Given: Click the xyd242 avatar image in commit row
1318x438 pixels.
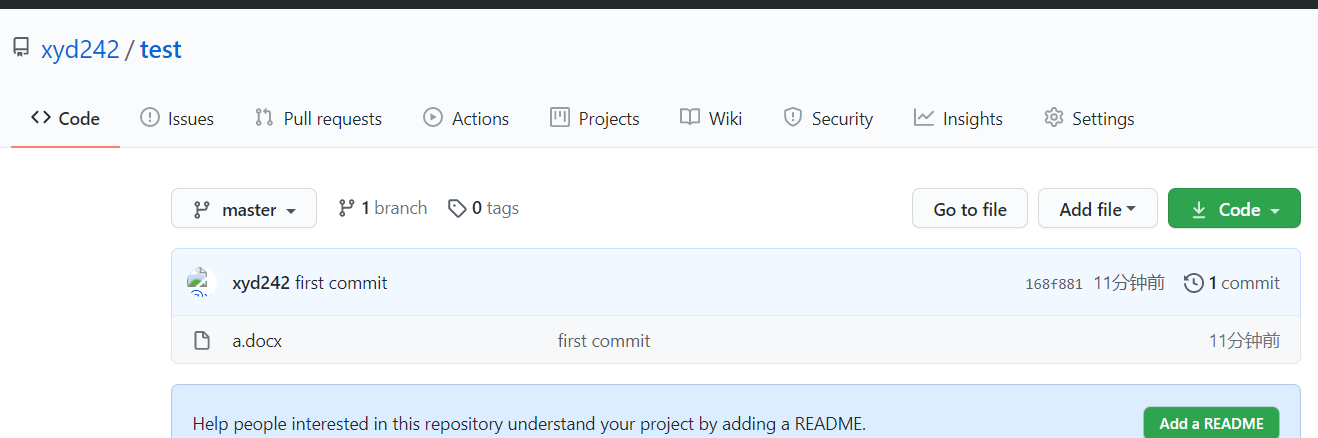Looking at the screenshot, I should [201, 283].
